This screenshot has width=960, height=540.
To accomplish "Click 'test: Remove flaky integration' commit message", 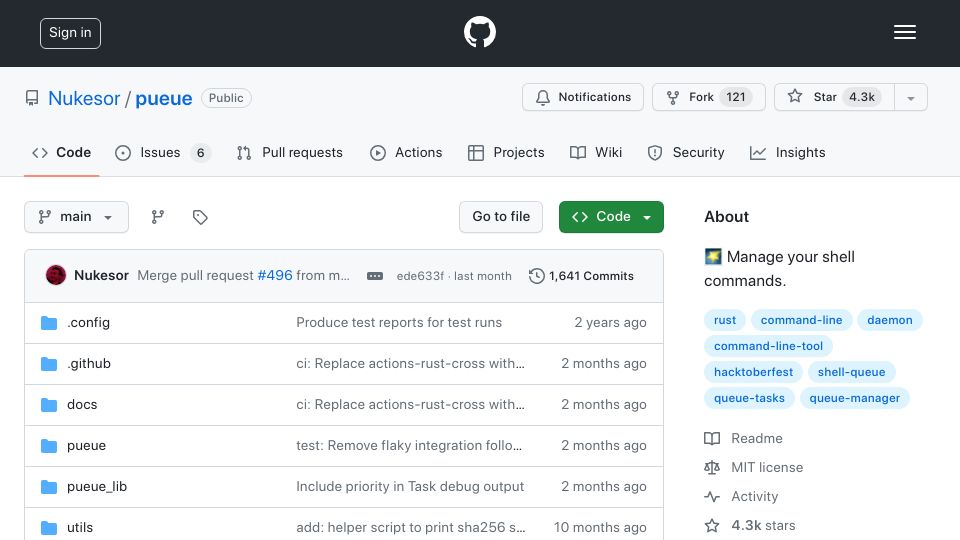I will pos(409,446).
